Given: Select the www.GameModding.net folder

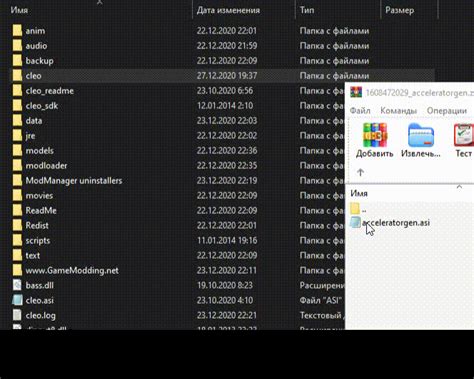Looking at the screenshot, I should [72, 270].
